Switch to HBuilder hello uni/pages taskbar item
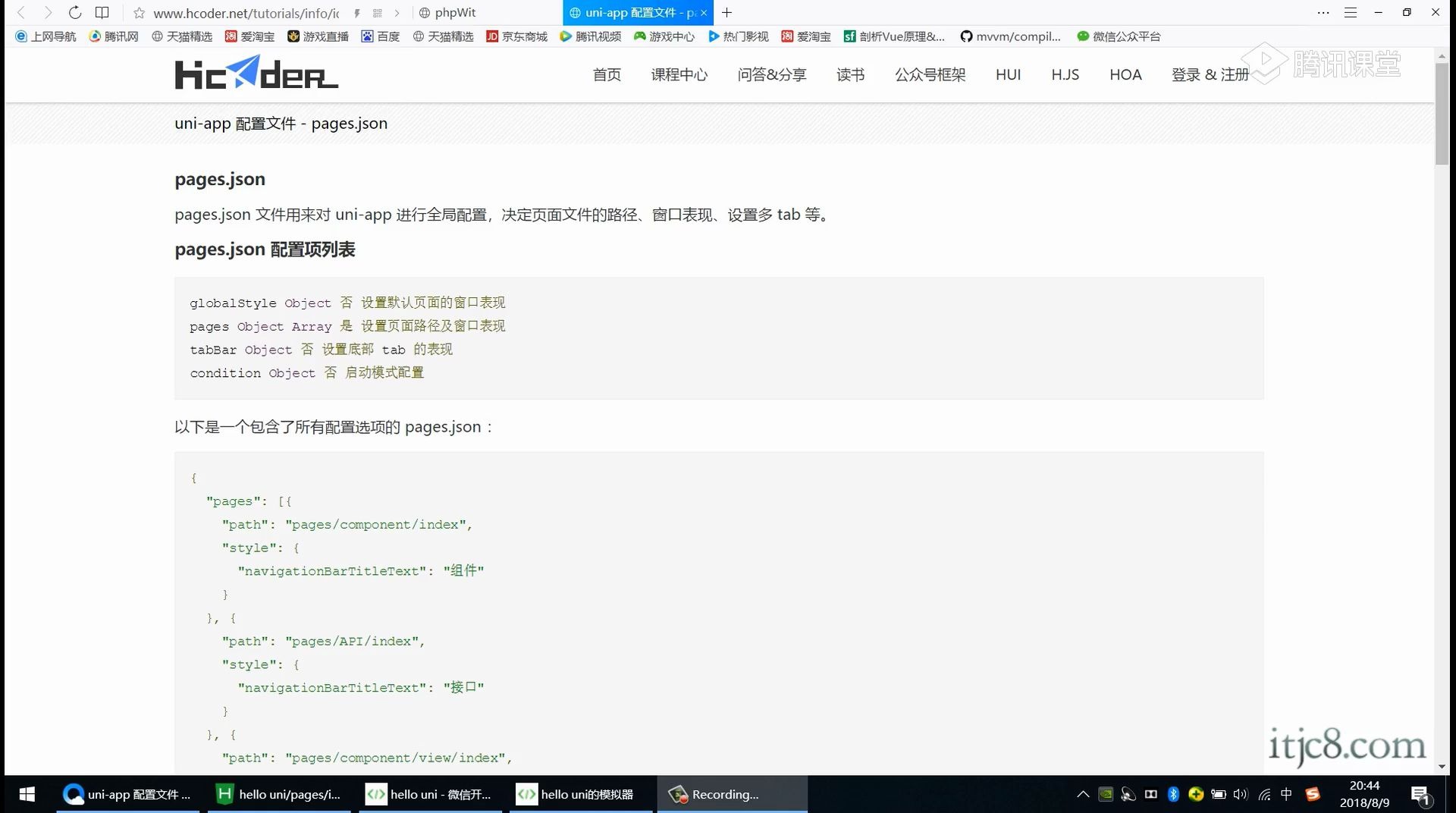1456x813 pixels. tap(279, 794)
